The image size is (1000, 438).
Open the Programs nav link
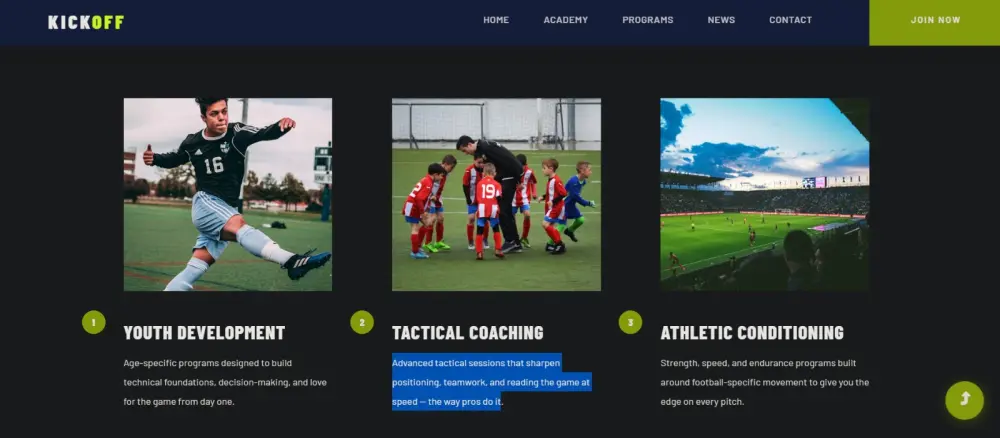click(x=647, y=20)
